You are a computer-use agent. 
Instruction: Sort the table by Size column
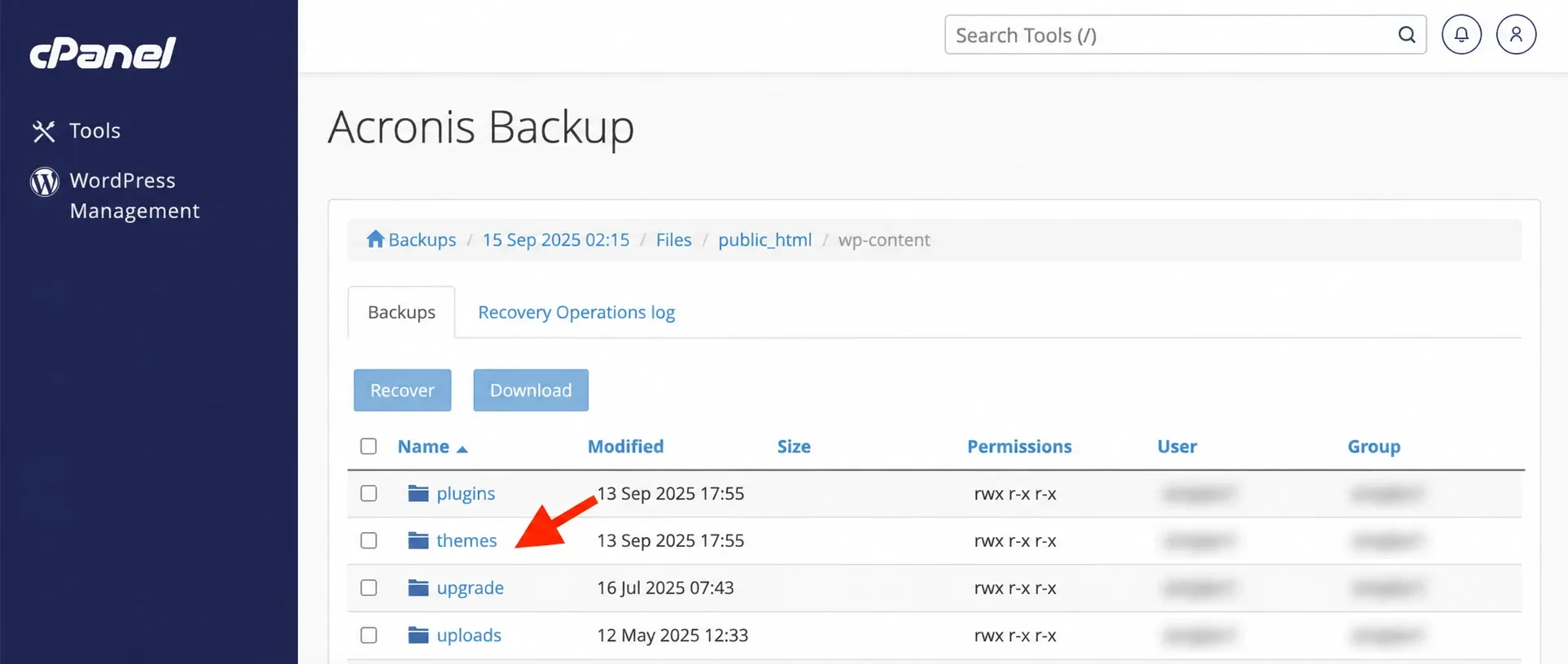(794, 446)
